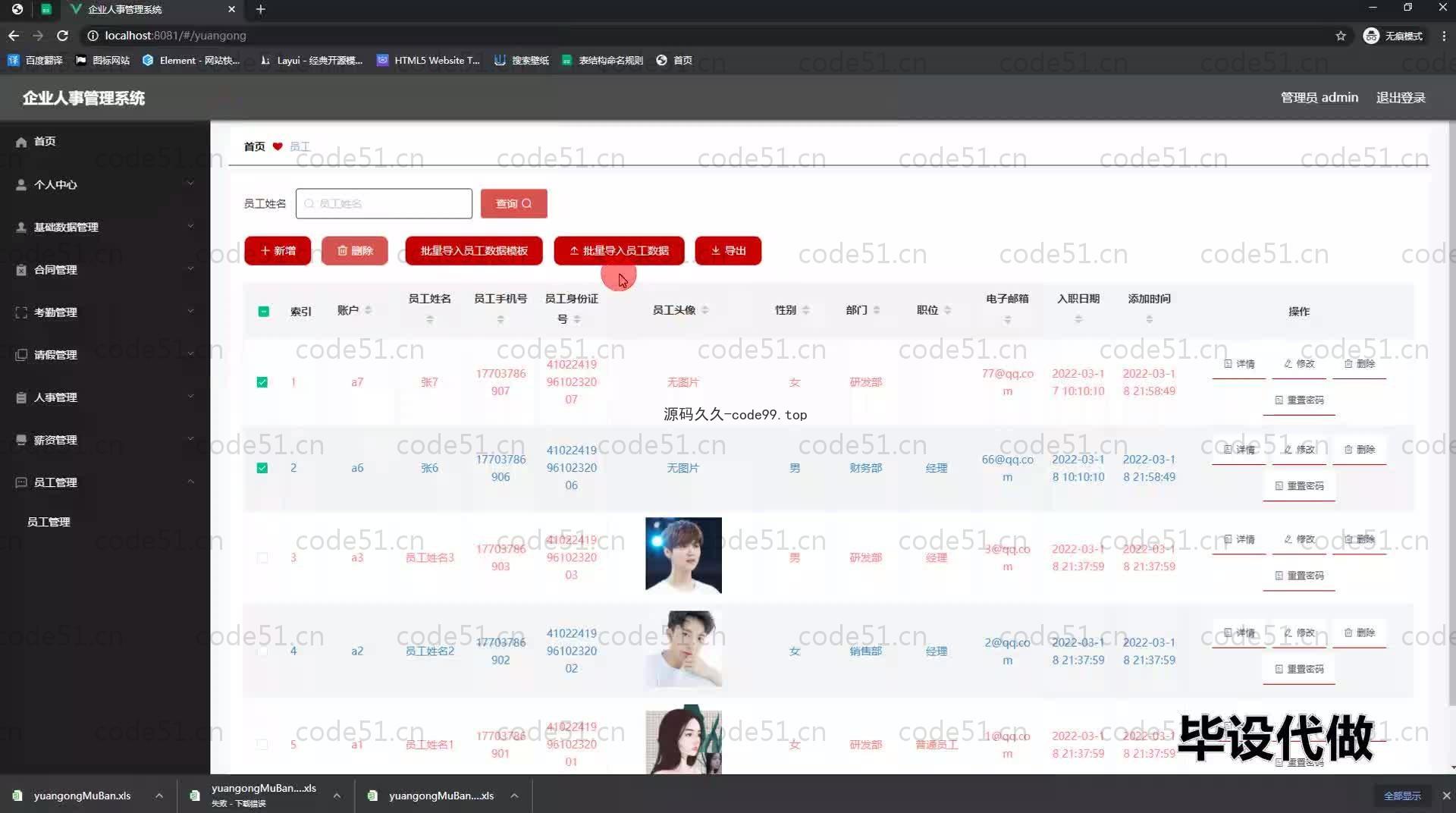This screenshot has width=1456, height=813.
Task: Open the 首页 sidebar menu item
Action: click(x=105, y=142)
